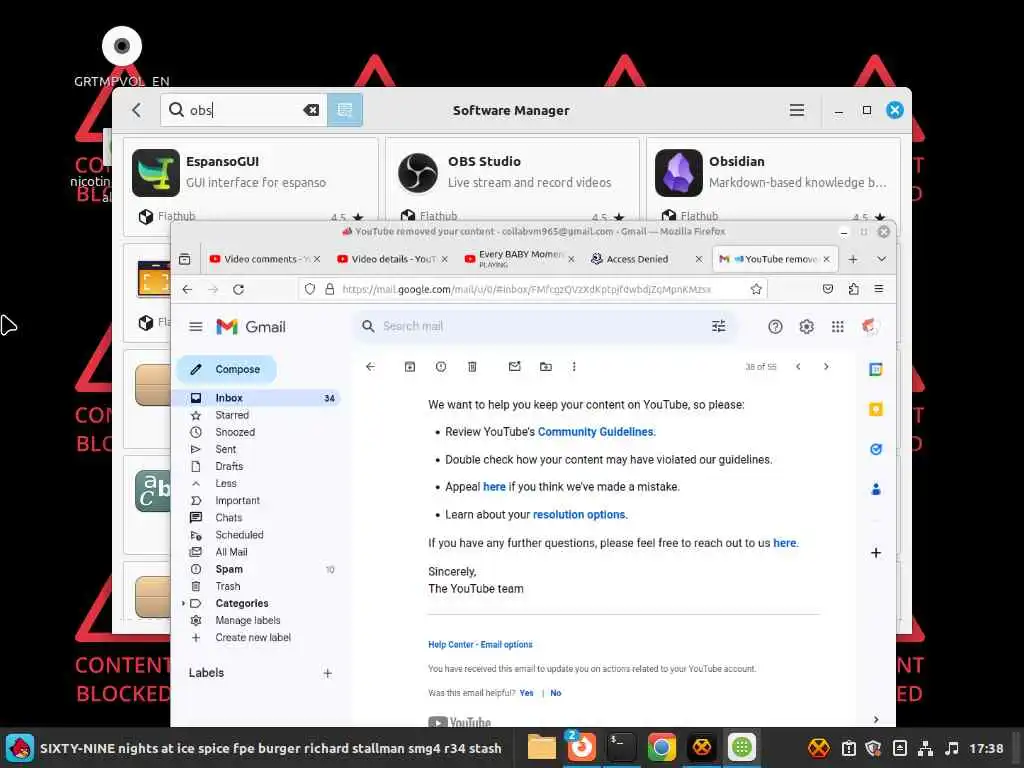Click the back arrow in Software Manager
Viewport: 1024px width, 768px height.
click(x=136, y=110)
